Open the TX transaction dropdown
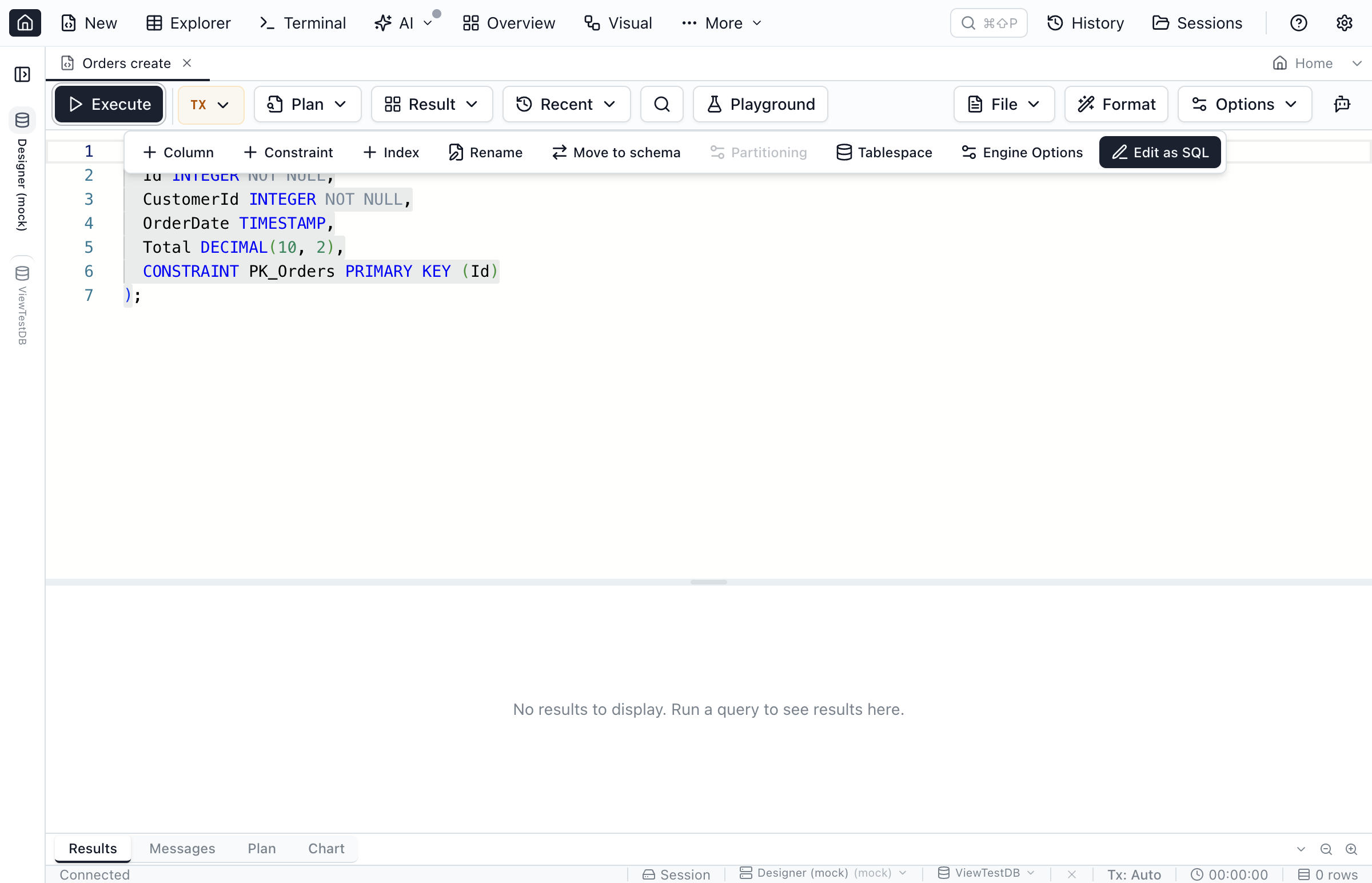The width and height of the screenshot is (1372, 883). pos(210,105)
